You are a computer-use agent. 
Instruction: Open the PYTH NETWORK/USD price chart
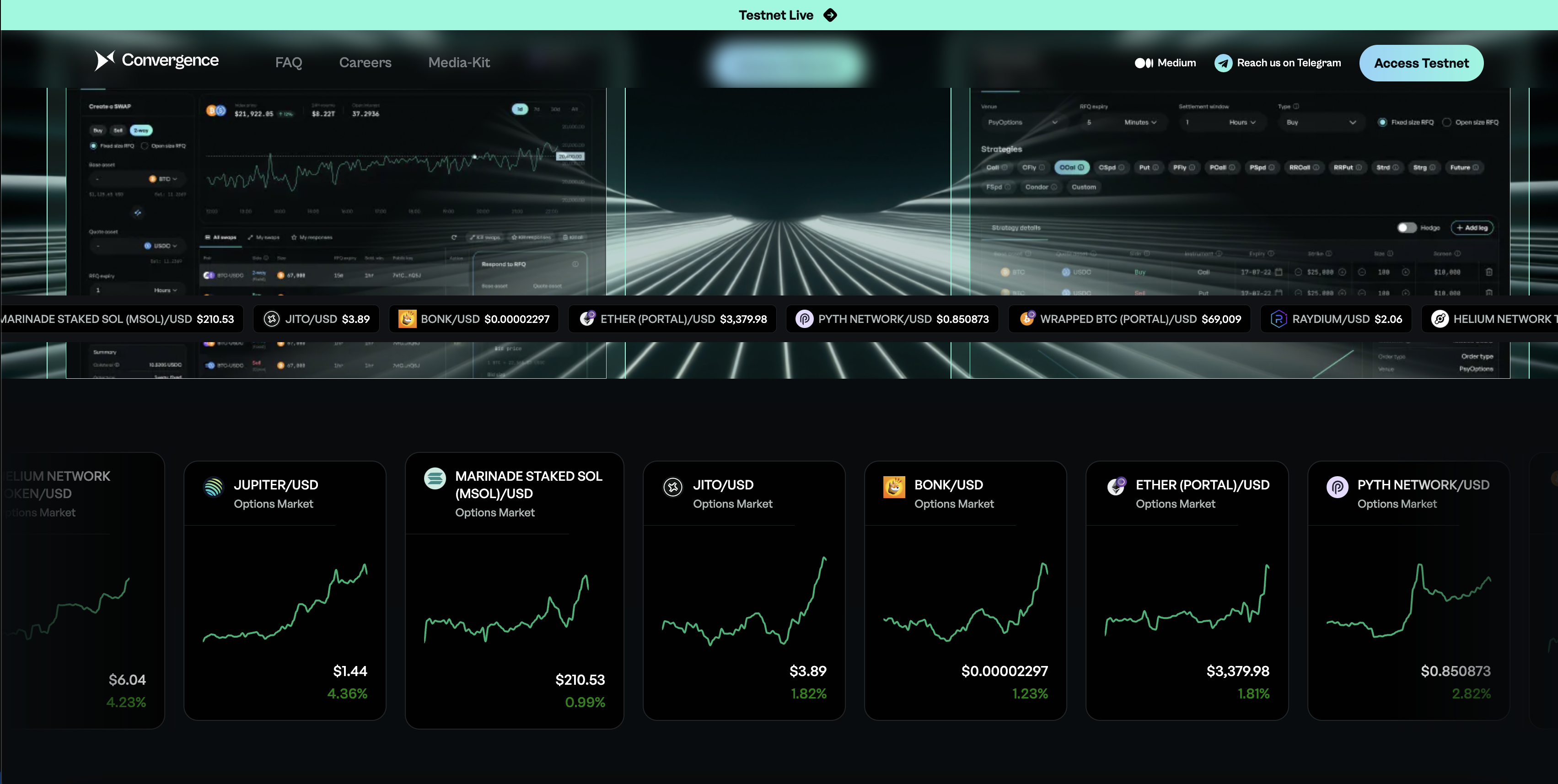(x=1408, y=601)
